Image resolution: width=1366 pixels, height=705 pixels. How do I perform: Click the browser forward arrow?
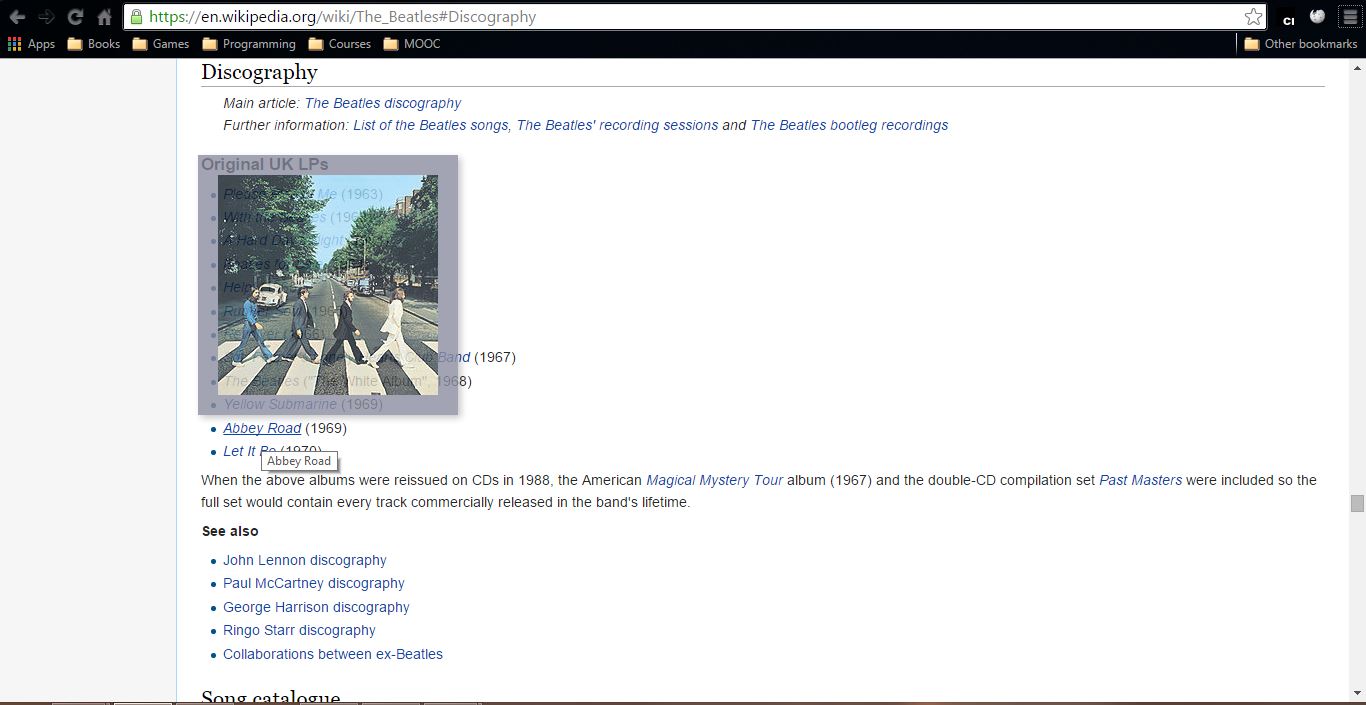46,17
